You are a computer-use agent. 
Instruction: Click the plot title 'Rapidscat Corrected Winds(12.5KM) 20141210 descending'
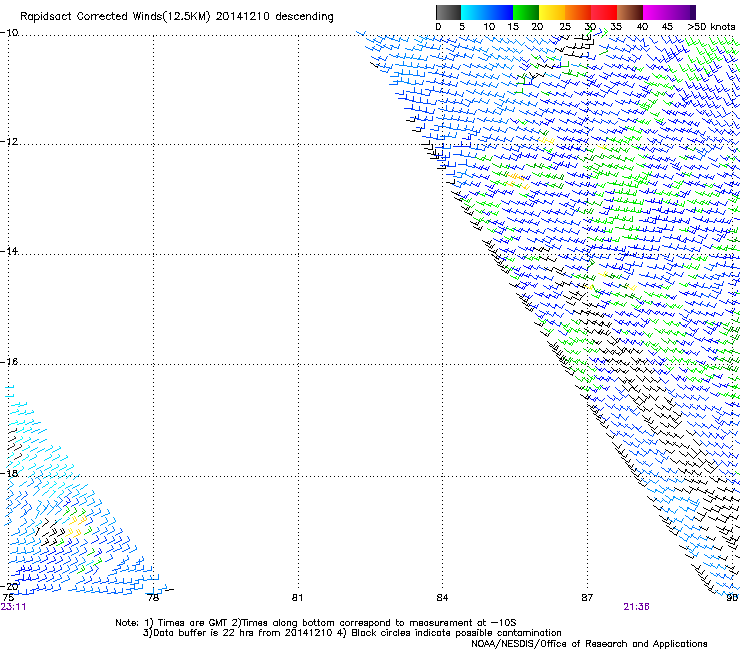[x=177, y=17]
